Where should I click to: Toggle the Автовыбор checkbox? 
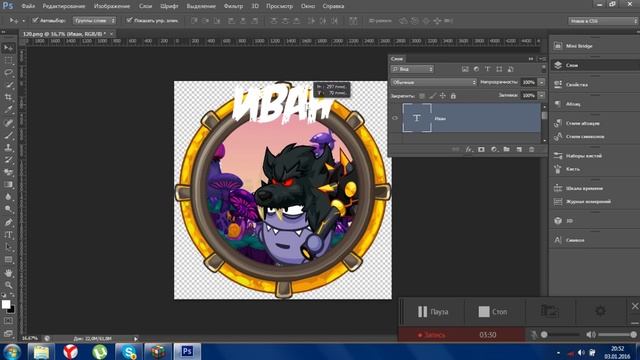click(35, 20)
